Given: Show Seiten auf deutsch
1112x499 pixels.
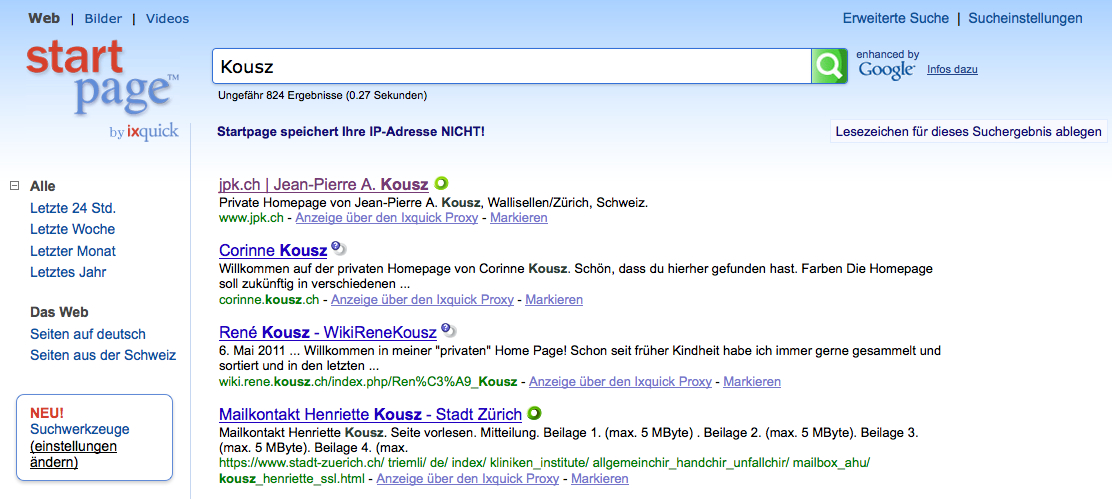Looking at the screenshot, I should [x=88, y=334].
